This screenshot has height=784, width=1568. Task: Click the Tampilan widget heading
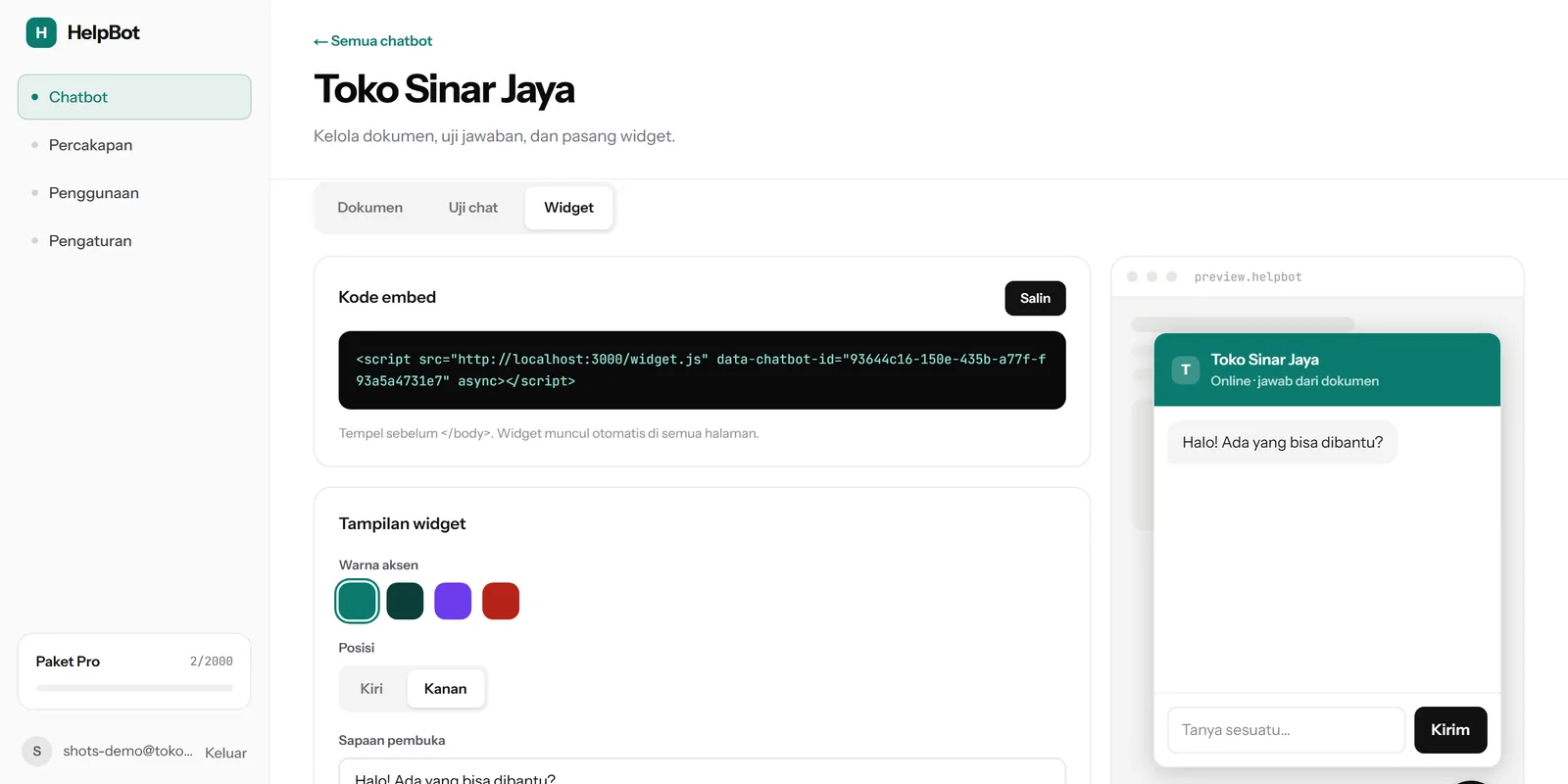tap(402, 523)
